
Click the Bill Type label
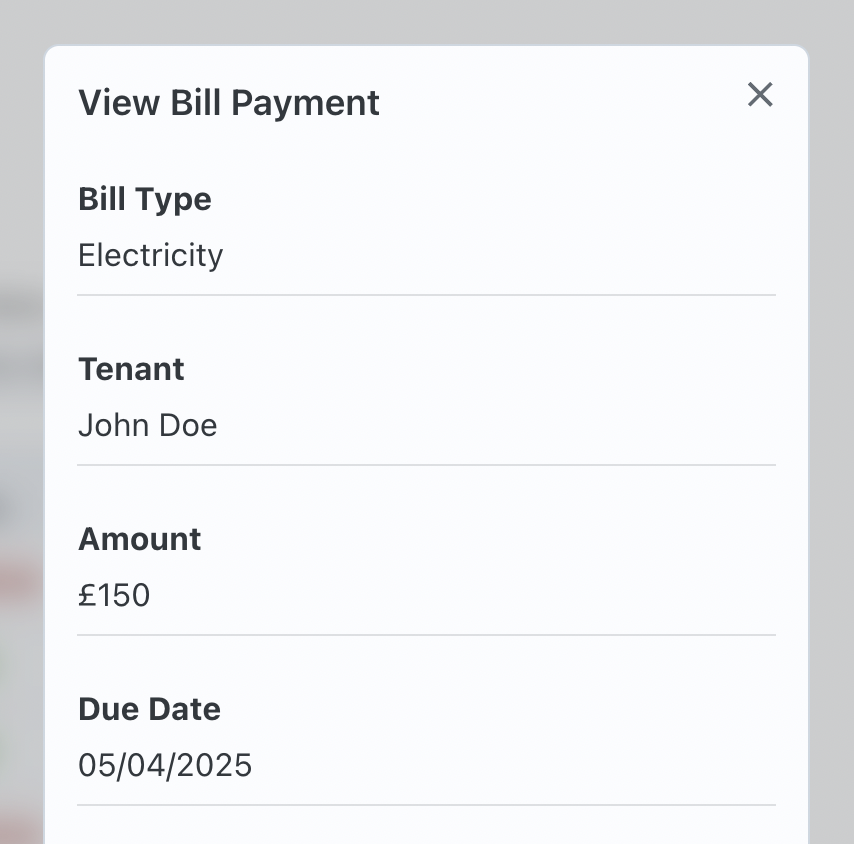tap(145, 199)
